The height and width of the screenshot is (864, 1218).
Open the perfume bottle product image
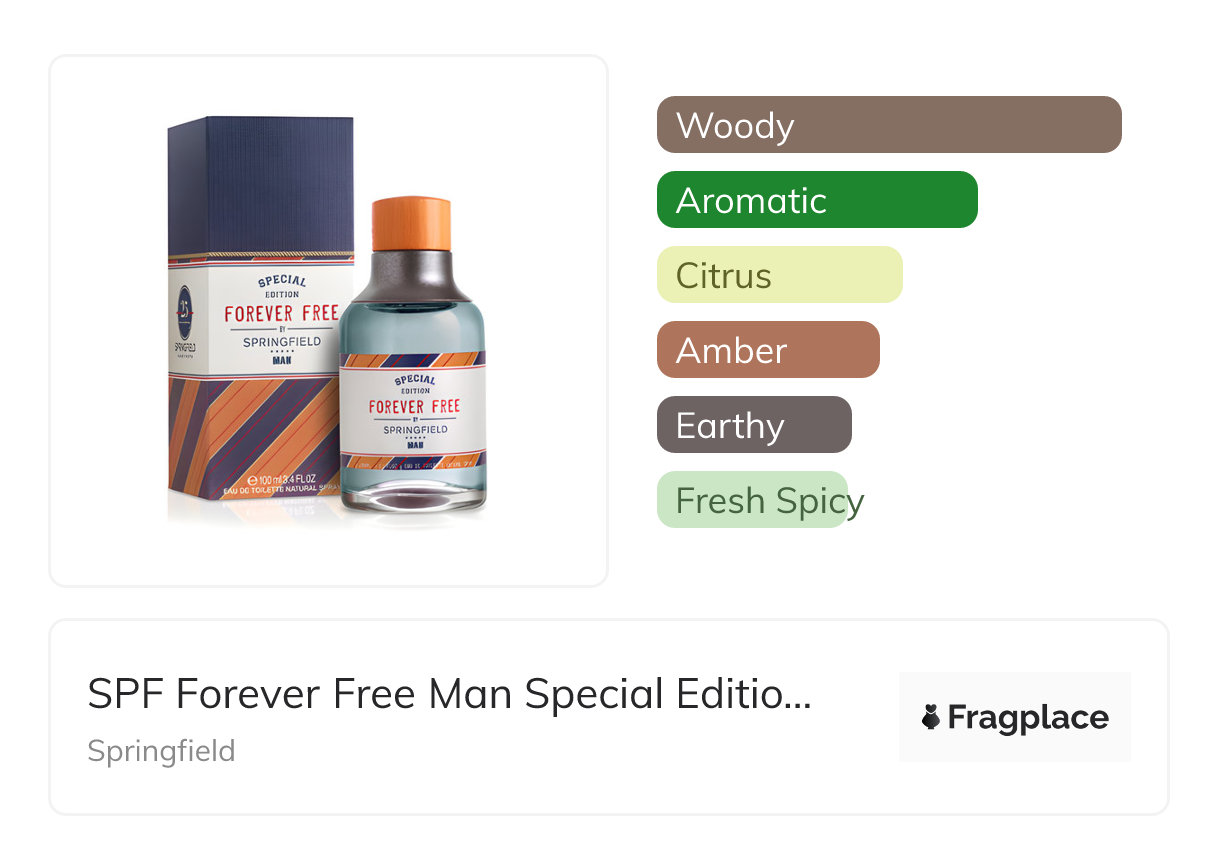412,355
